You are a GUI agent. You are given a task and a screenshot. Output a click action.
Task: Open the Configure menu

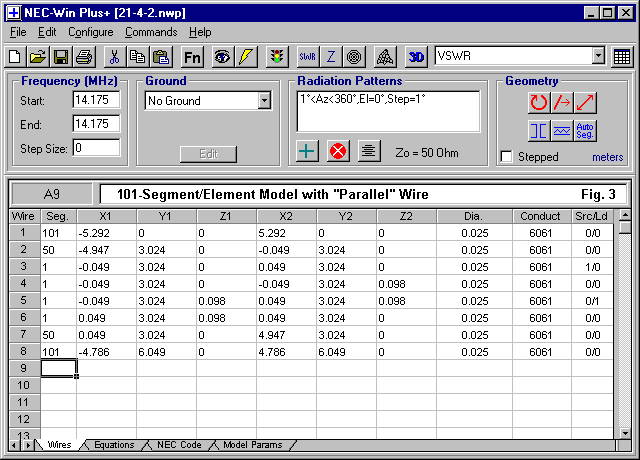[90, 32]
